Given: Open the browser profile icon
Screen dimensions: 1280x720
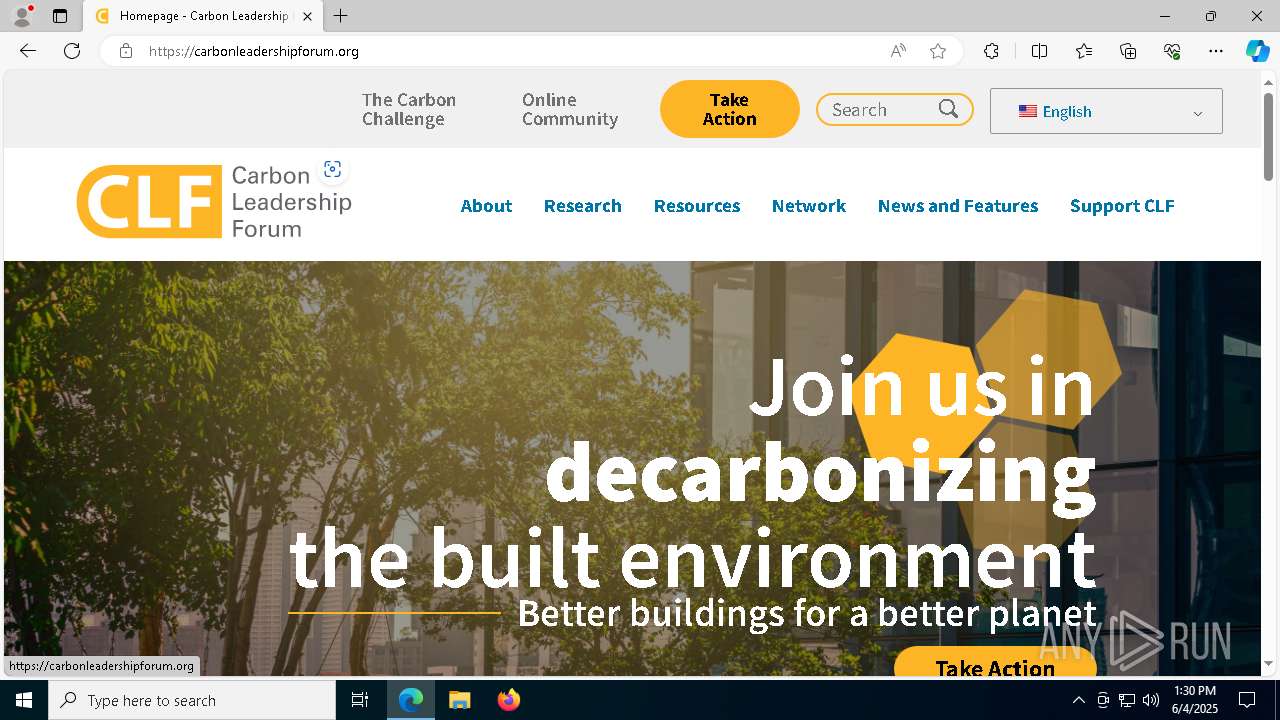Looking at the screenshot, I should pyautogui.click(x=22, y=16).
